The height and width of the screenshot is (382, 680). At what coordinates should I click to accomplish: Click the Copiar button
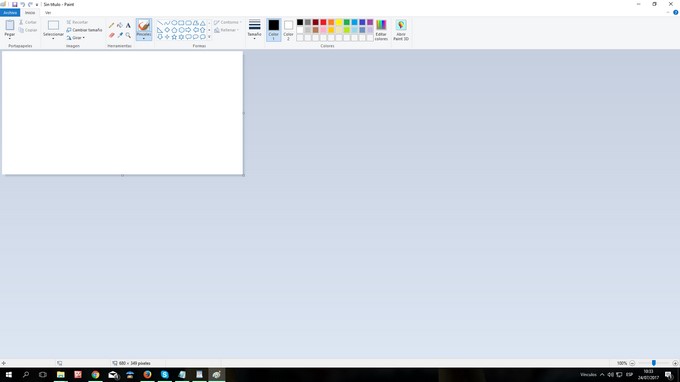[28, 30]
